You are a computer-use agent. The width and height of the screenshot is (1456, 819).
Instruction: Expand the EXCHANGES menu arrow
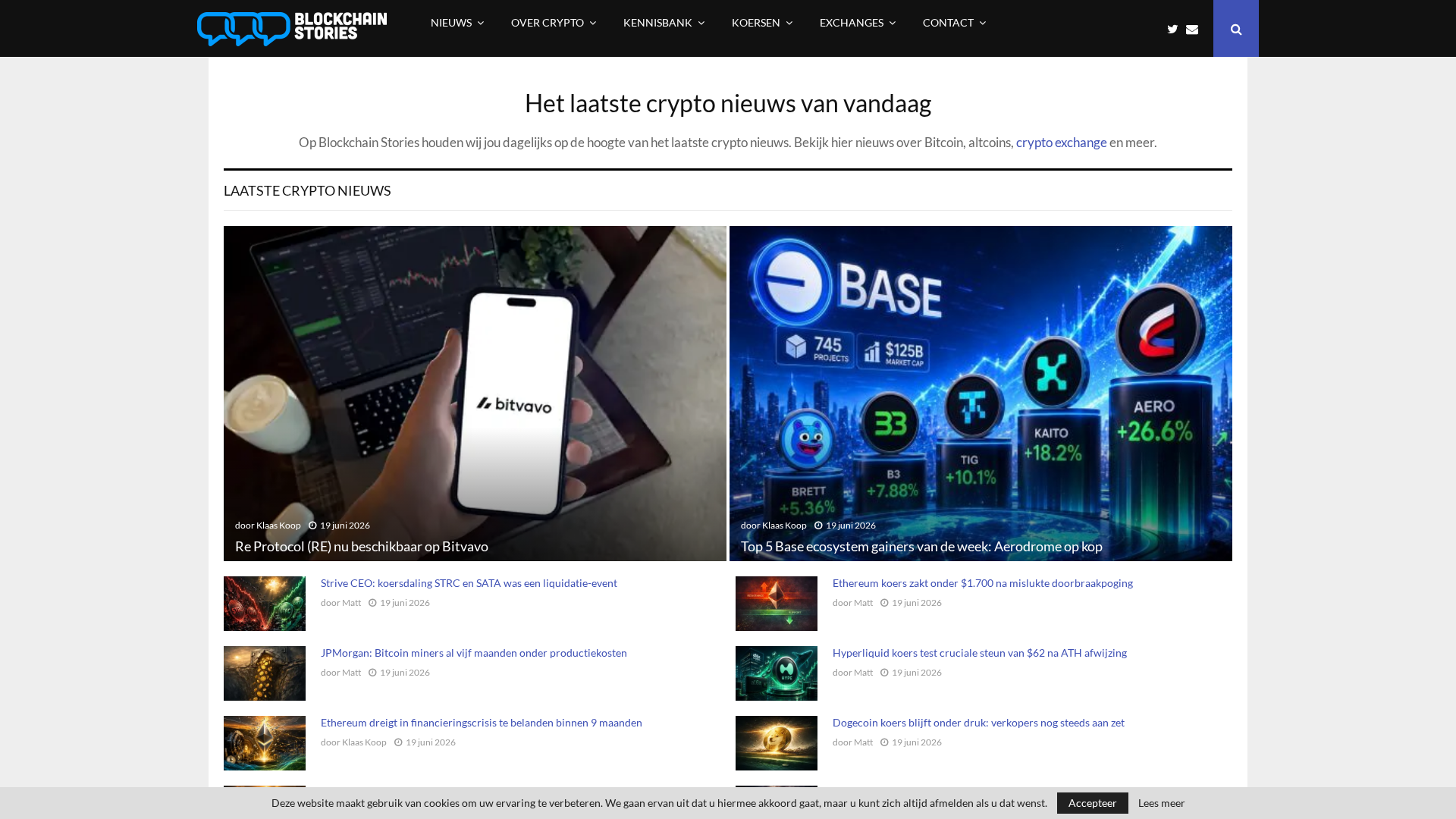point(892,24)
